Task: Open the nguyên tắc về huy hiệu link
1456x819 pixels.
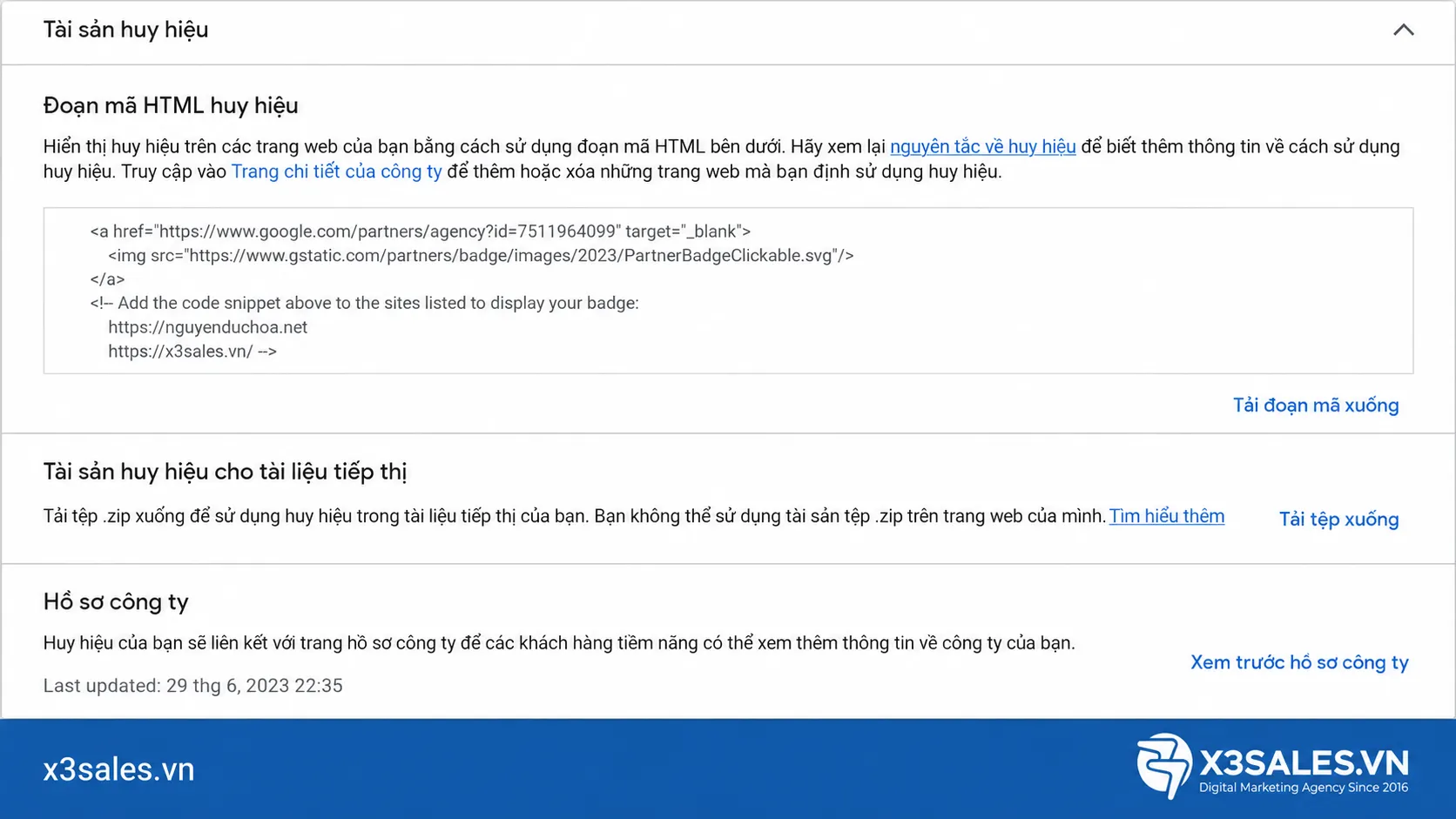Action: (982, 146)
